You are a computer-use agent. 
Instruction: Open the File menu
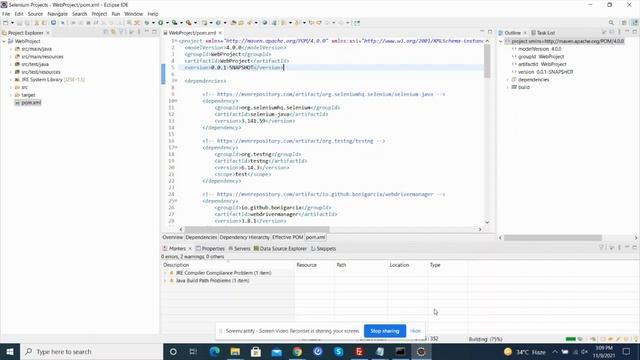click(x=6, y=14)
